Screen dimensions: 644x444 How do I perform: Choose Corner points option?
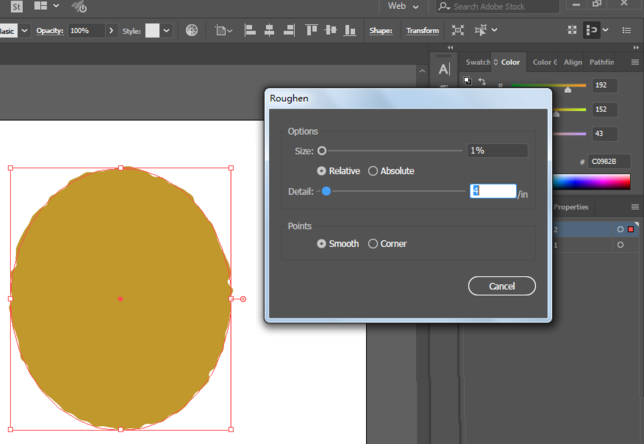[373, 243]
